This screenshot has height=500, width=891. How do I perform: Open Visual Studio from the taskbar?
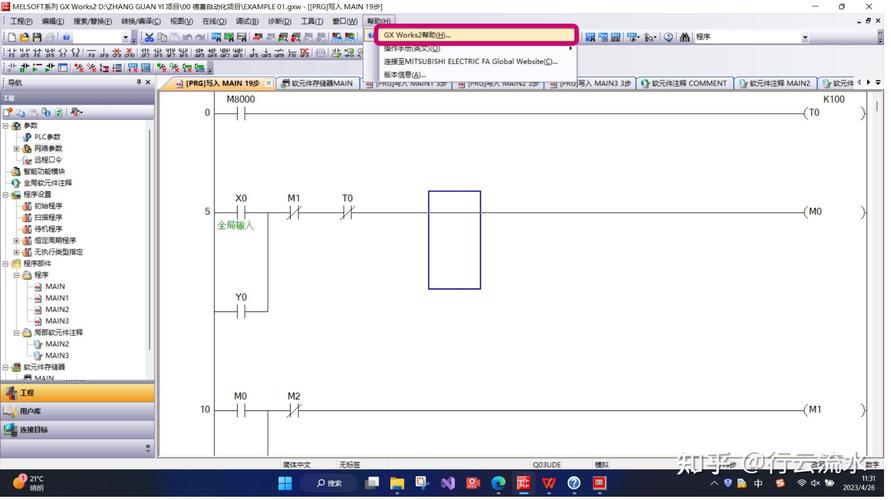click(447, 484)
